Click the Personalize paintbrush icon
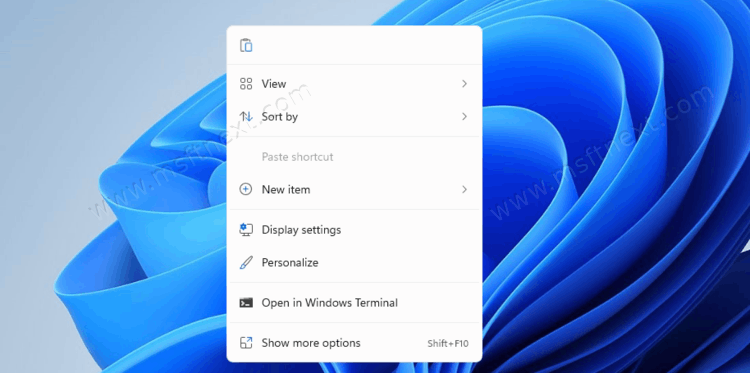 point(246,263)
